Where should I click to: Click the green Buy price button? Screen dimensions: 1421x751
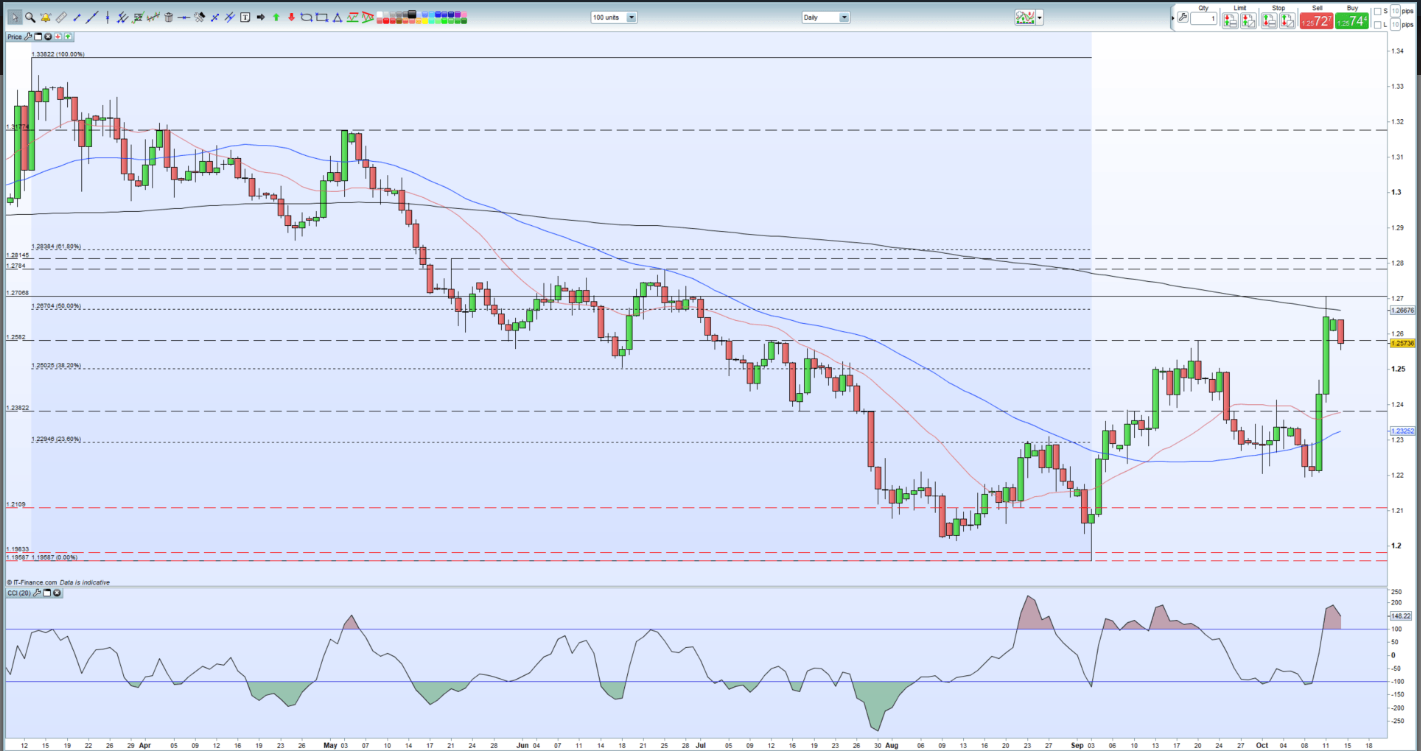pos(1352,21)
